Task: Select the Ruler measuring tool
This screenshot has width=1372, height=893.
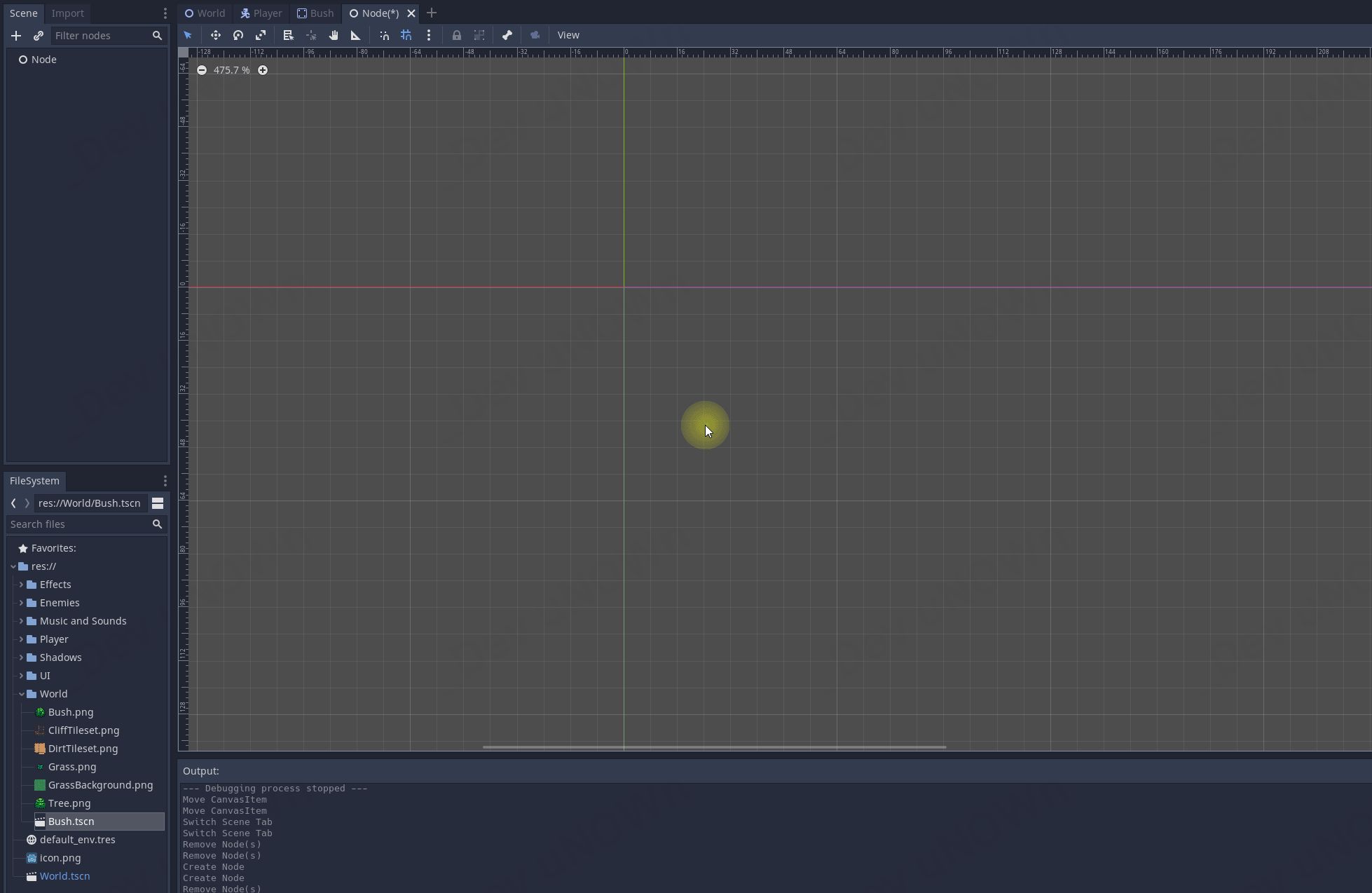Action: (356, 35)
